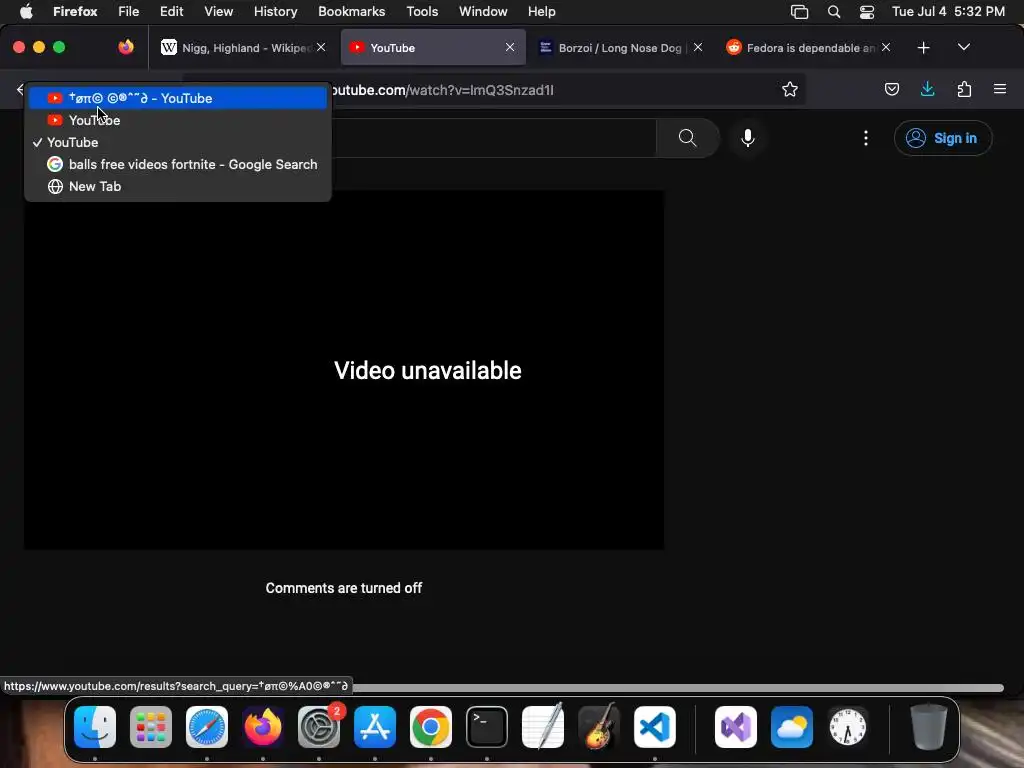Open Terminal from the Dock
The width and height of the screenshot is (1024, 768).
pos(487,726)
